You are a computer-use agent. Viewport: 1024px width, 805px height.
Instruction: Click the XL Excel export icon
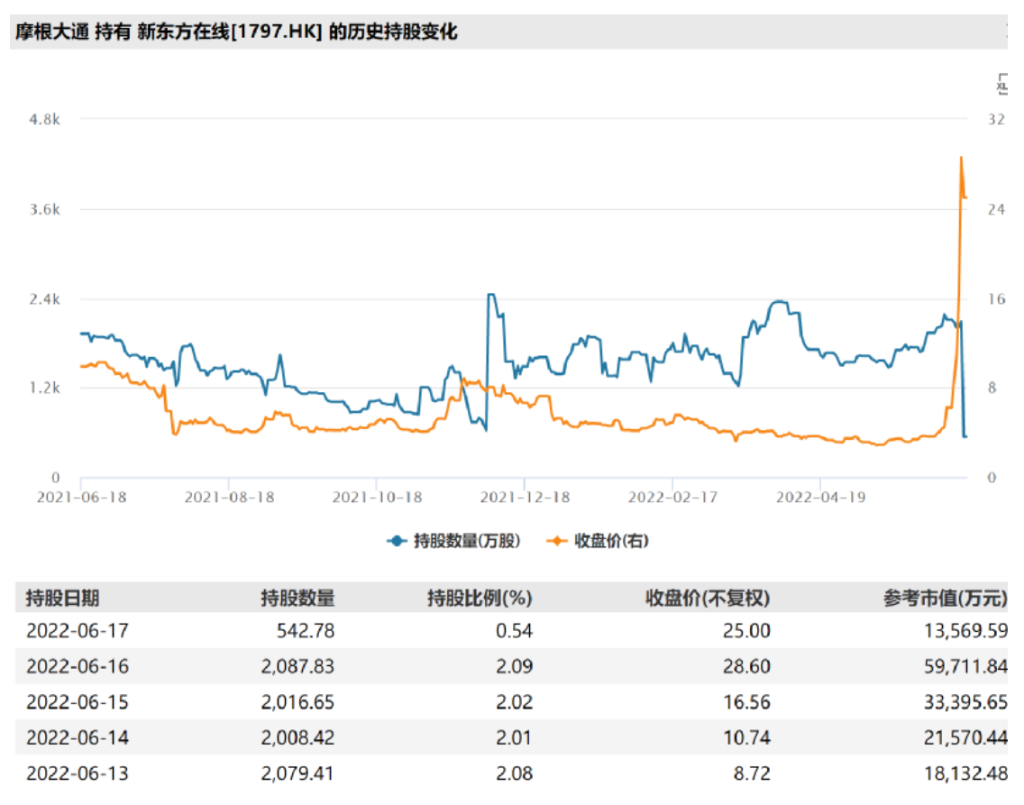pos(1002,85)
